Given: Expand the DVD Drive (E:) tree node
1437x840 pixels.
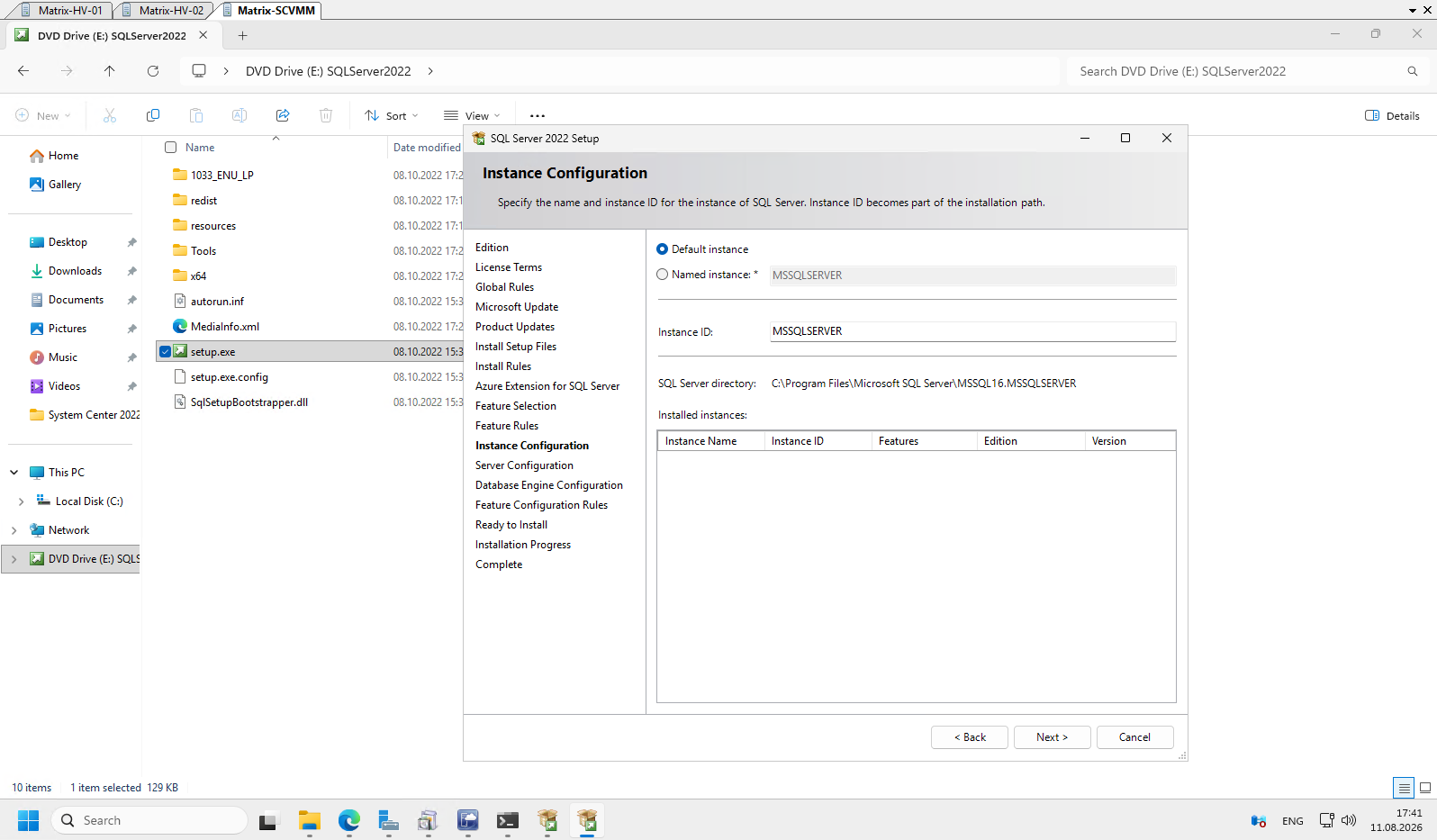Looking at the screenshot, I should (14, 559).
